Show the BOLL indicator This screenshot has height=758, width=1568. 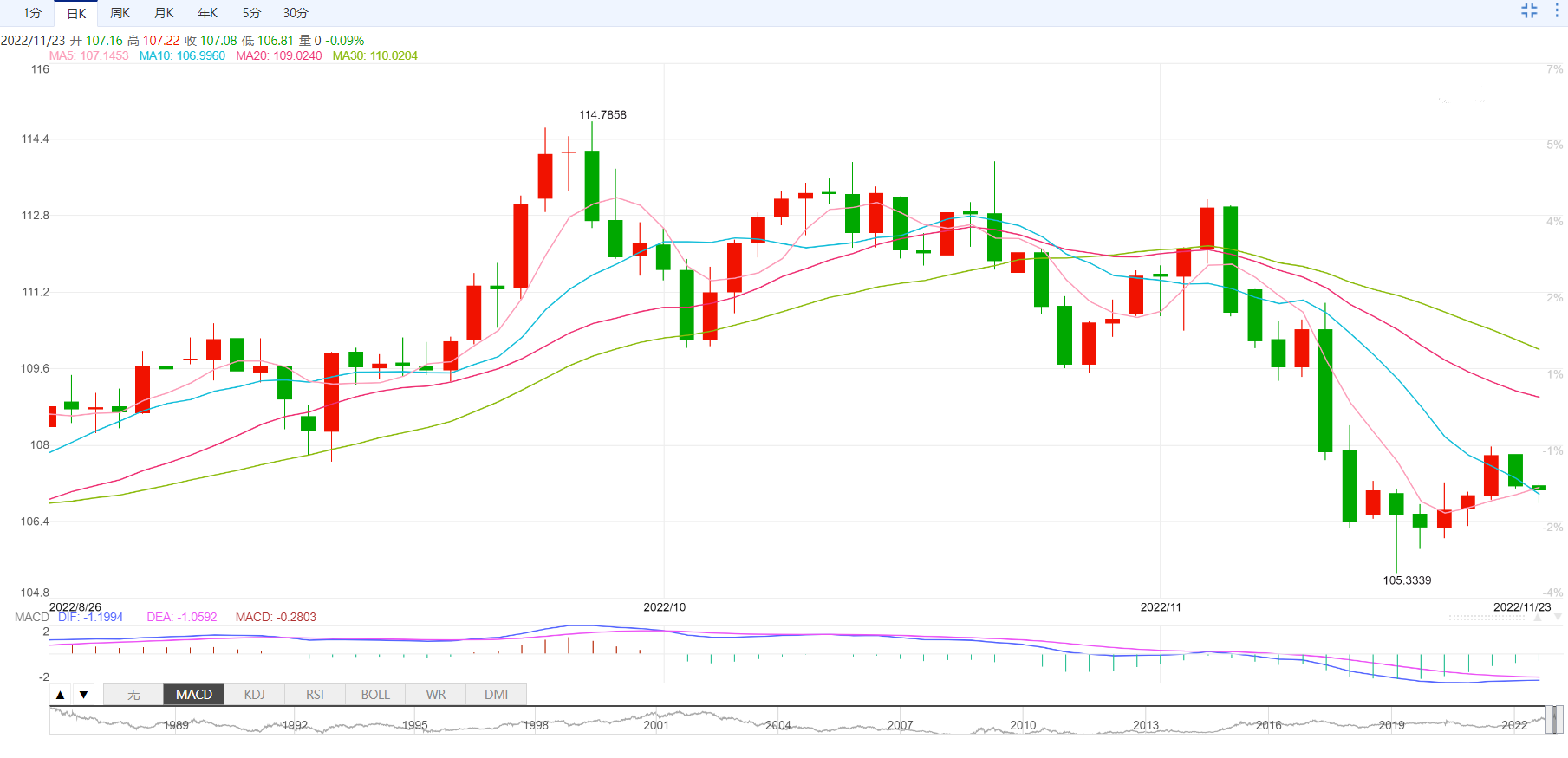(375, 695)
